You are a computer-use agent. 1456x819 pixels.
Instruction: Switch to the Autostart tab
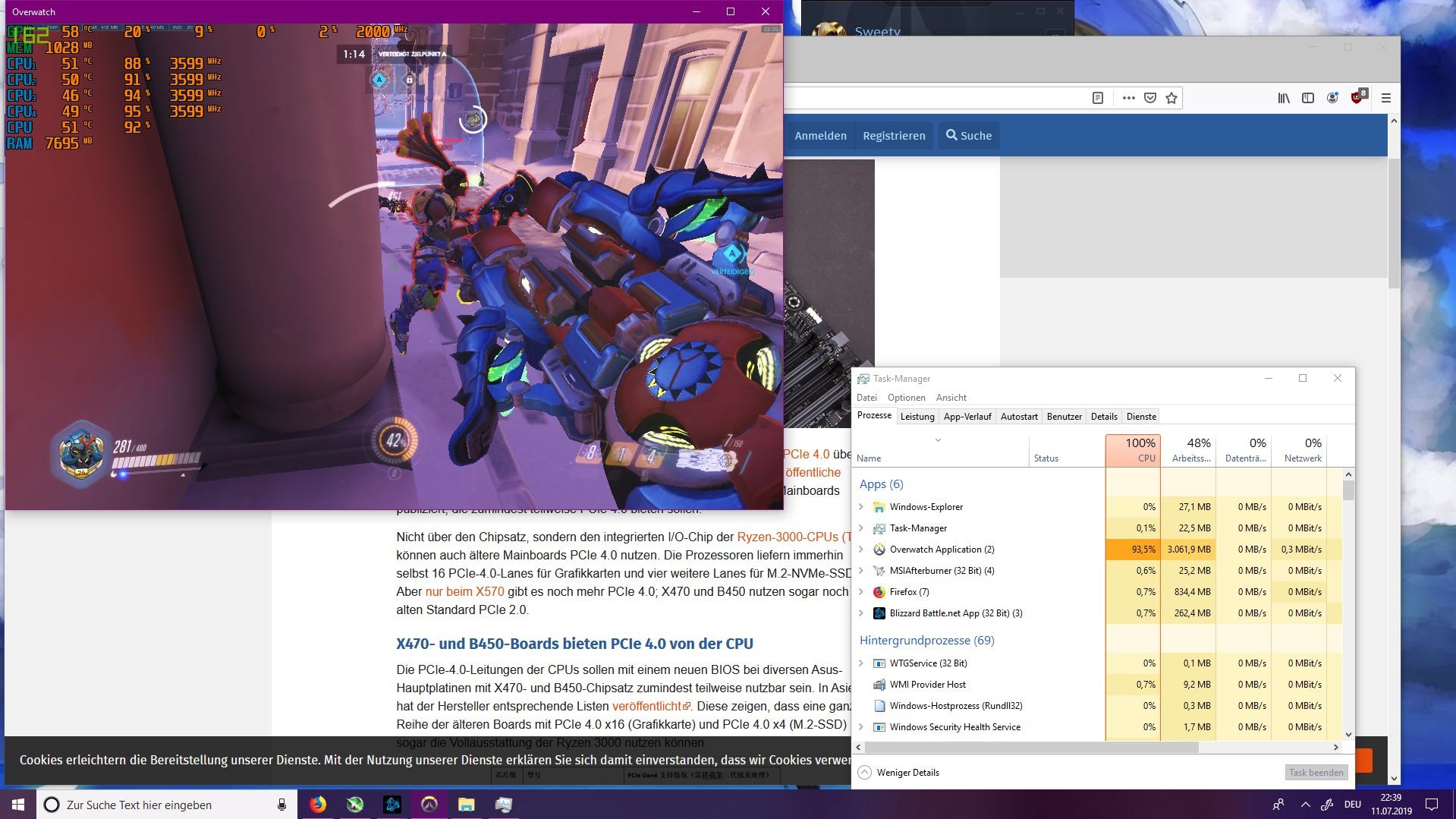tap(1019, 417)
